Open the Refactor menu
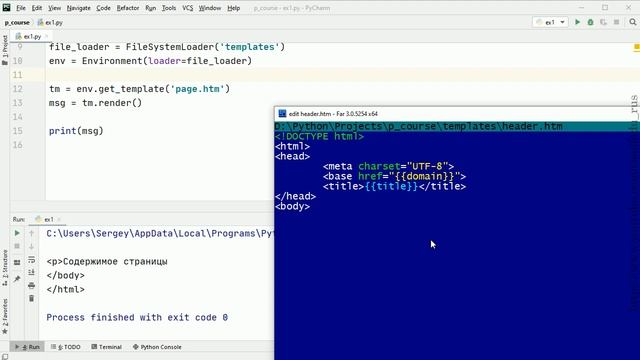The height and width of the screenshot is (360, 640). pos(128,8)
